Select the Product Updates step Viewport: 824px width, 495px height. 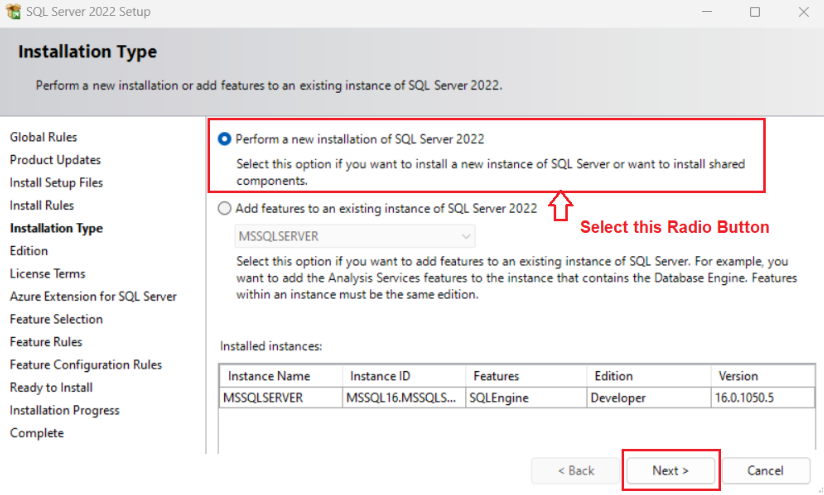click(x=55, y=160)
